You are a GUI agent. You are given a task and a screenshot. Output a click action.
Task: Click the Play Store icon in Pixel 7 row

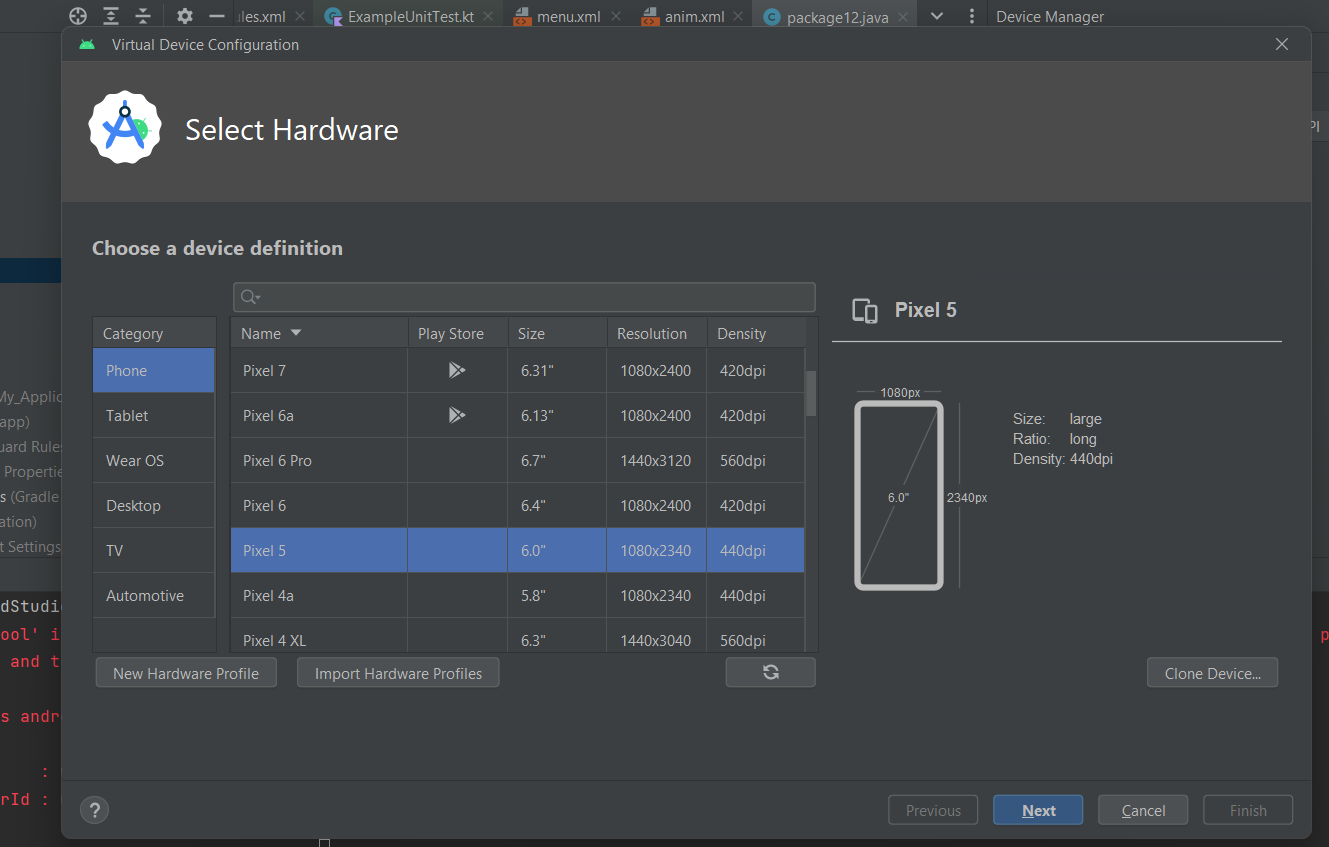click(x=457, y=370)
